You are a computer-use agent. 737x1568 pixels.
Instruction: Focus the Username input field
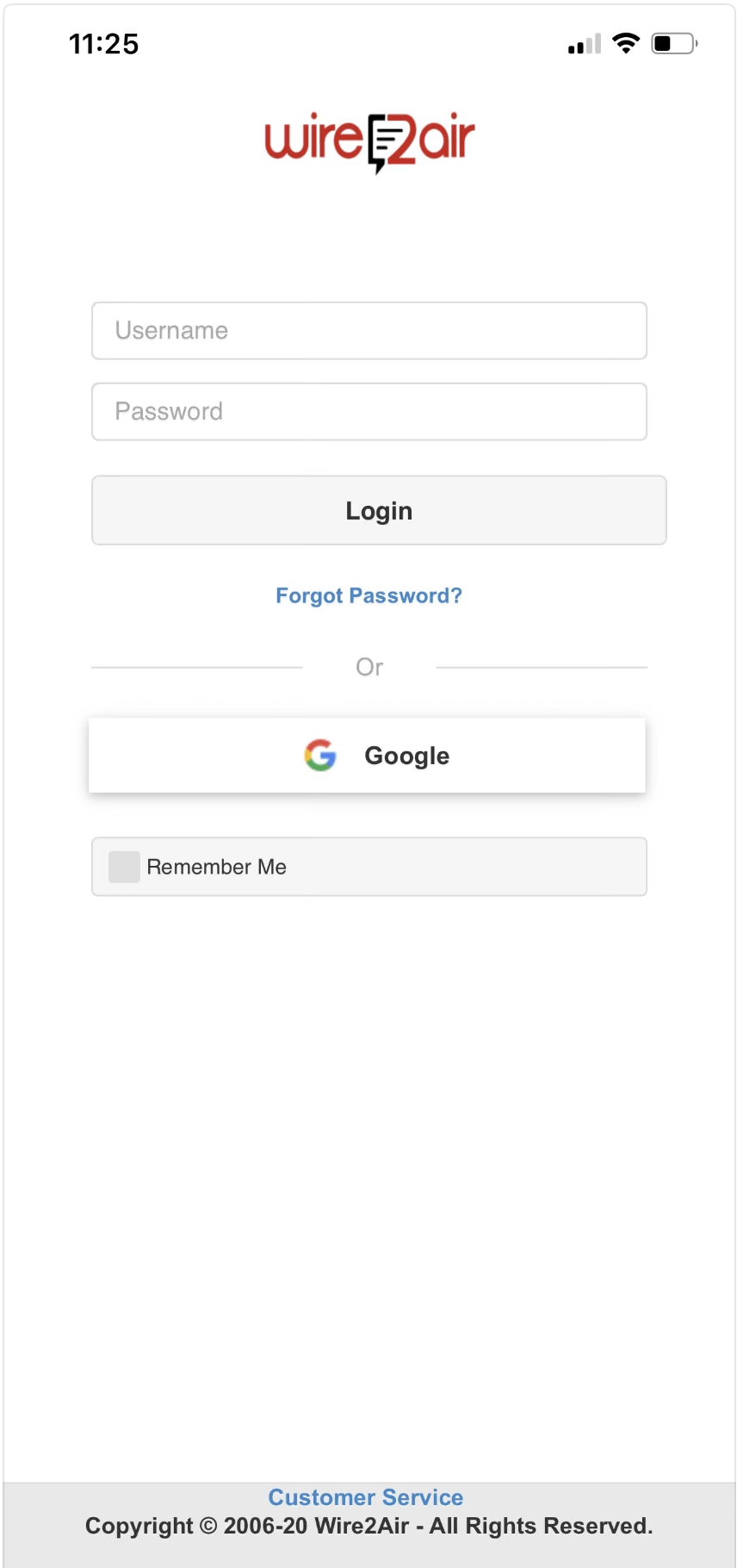click(369, 331)
